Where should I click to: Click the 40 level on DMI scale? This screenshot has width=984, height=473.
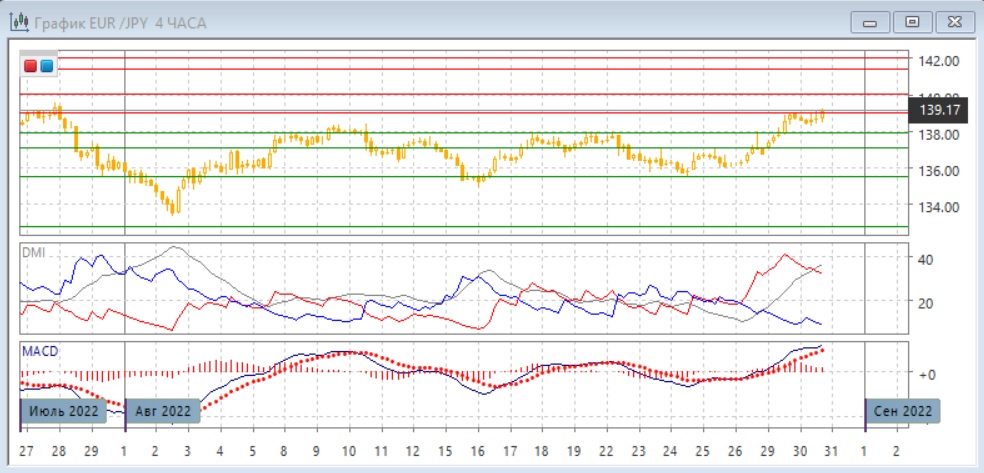pos(926,260)
